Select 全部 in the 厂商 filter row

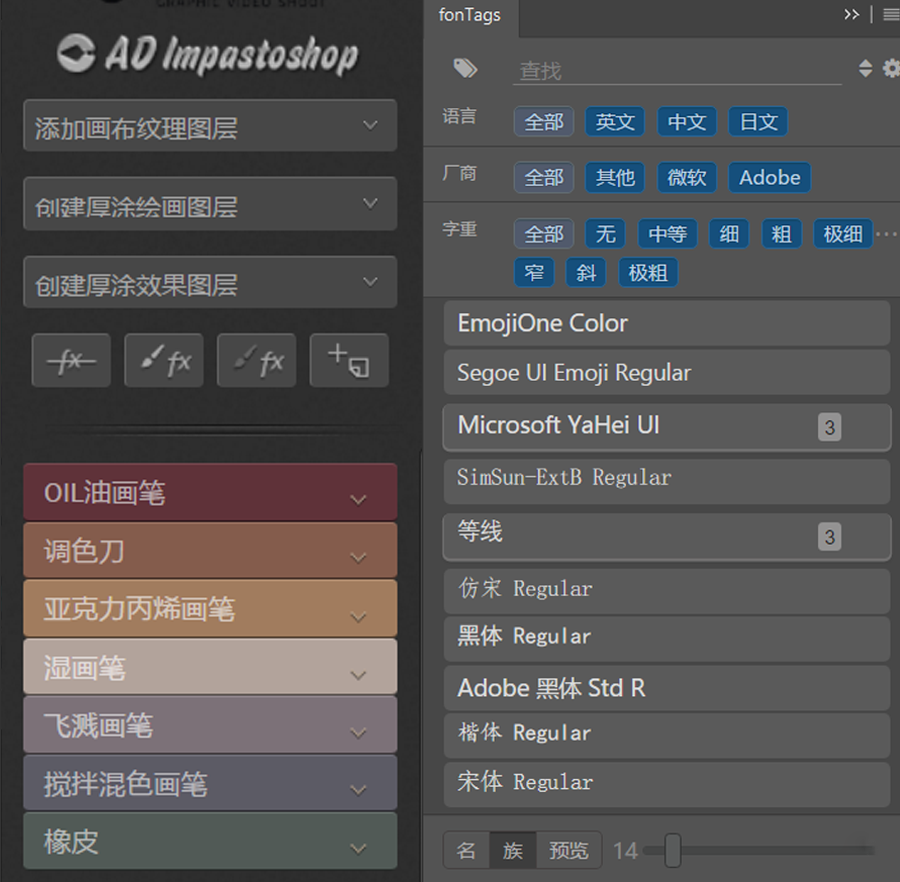[544, 177]
